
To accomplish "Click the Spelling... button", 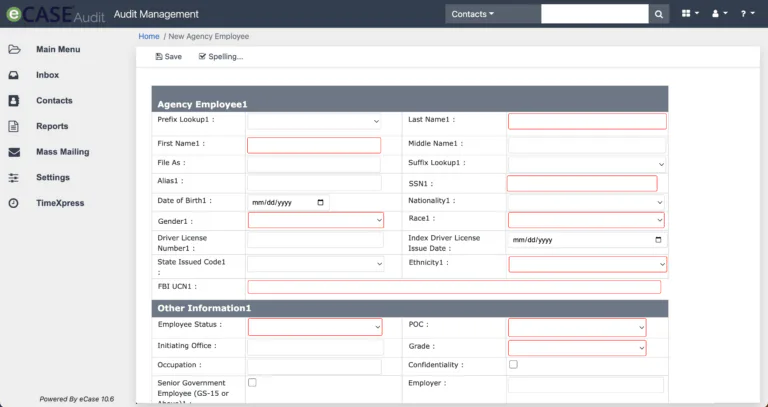I will point(221,57).
